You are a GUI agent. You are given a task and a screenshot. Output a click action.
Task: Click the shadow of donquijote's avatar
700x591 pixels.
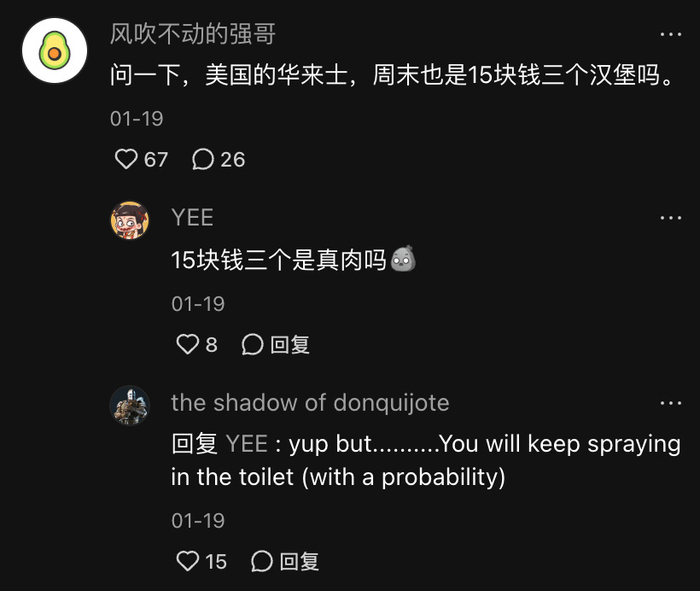129,405
